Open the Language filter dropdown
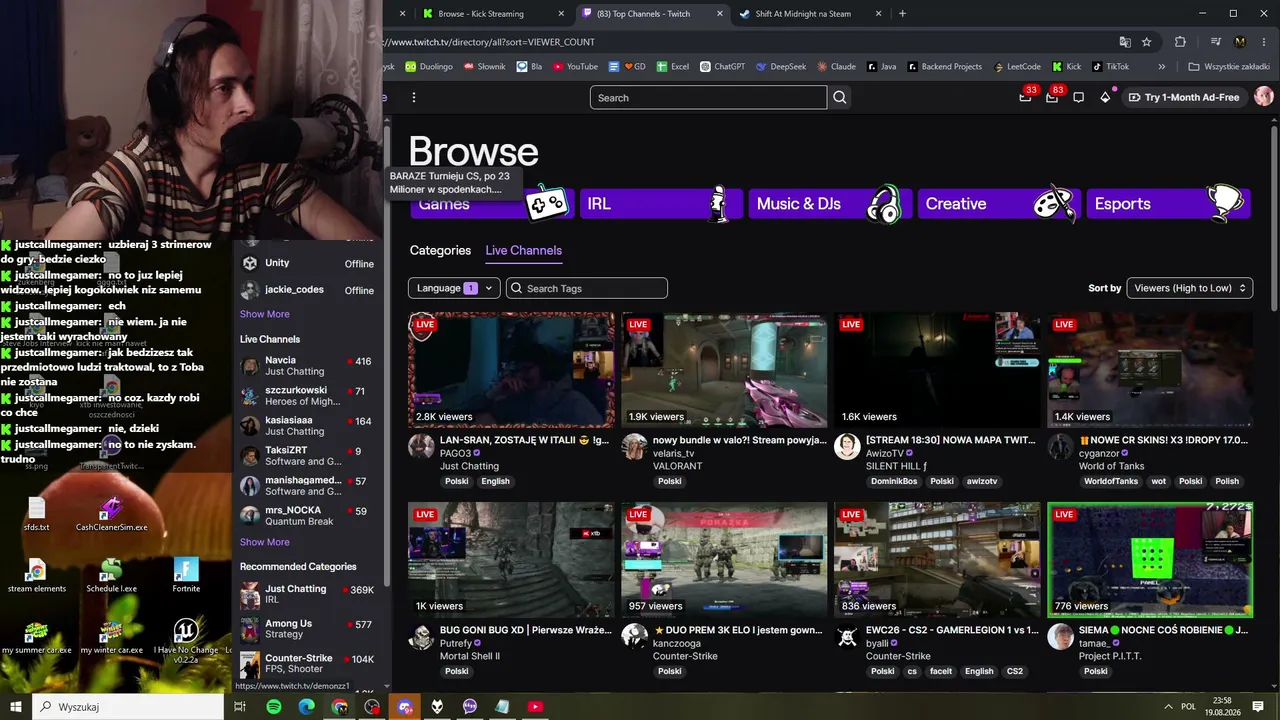The height and width of the screenshot is (720, 1280). pos(454,288)
